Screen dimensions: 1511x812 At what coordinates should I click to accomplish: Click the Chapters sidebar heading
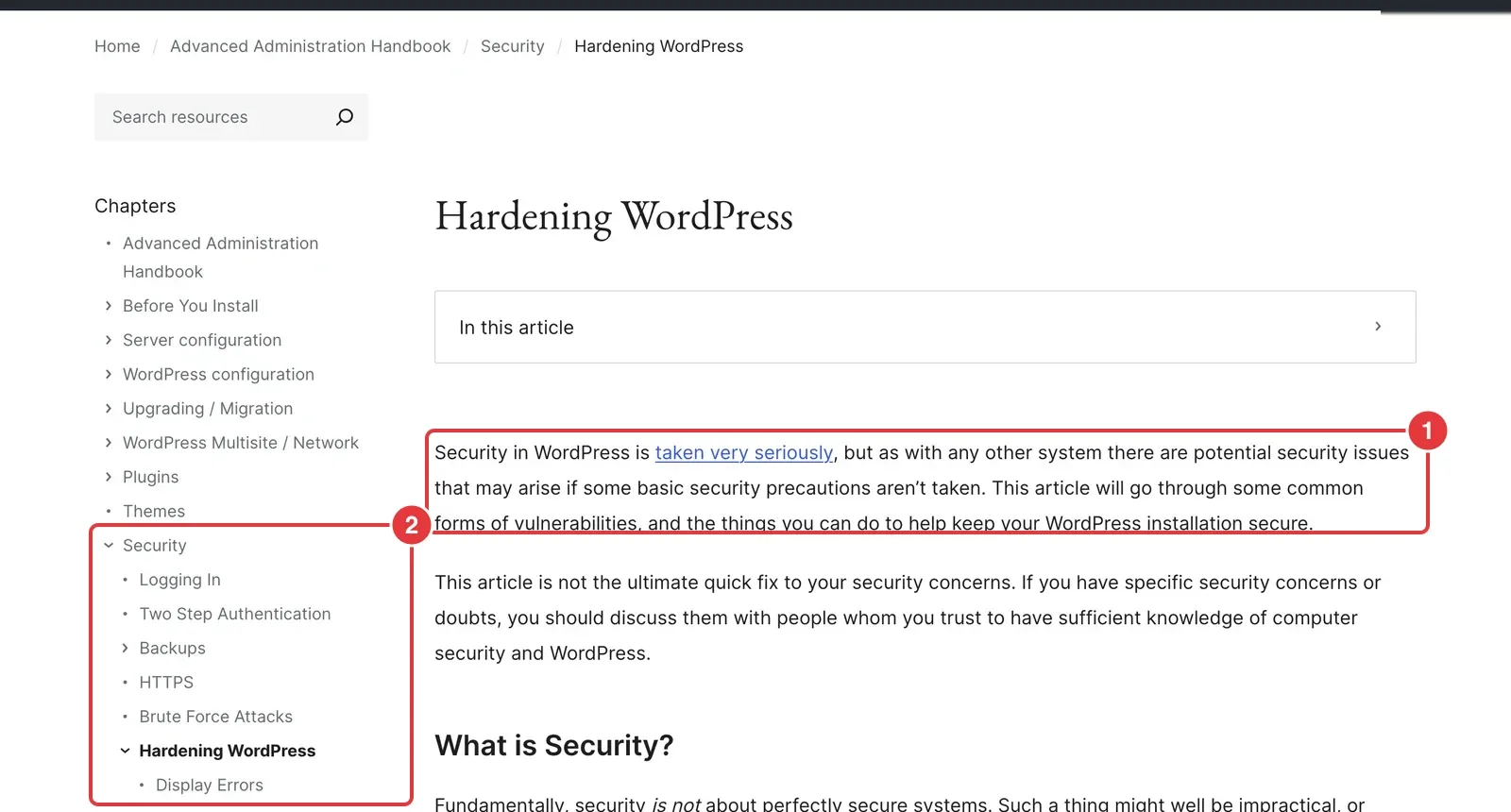tap(135, 206)
